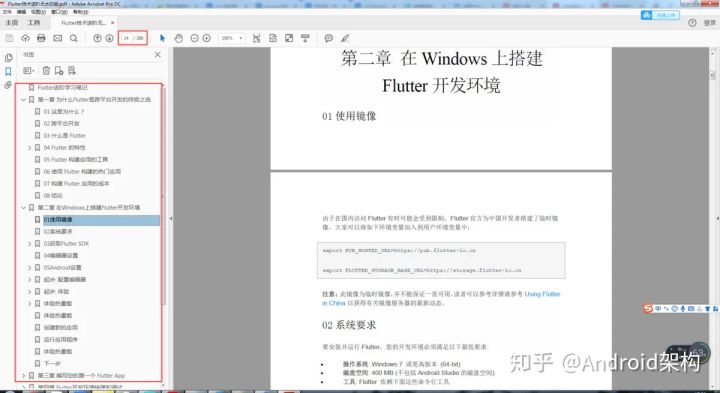The height and width of the screenshot is (393, 720).
Task: Select bookmark 02 跨平台开发
Action: 62,124
